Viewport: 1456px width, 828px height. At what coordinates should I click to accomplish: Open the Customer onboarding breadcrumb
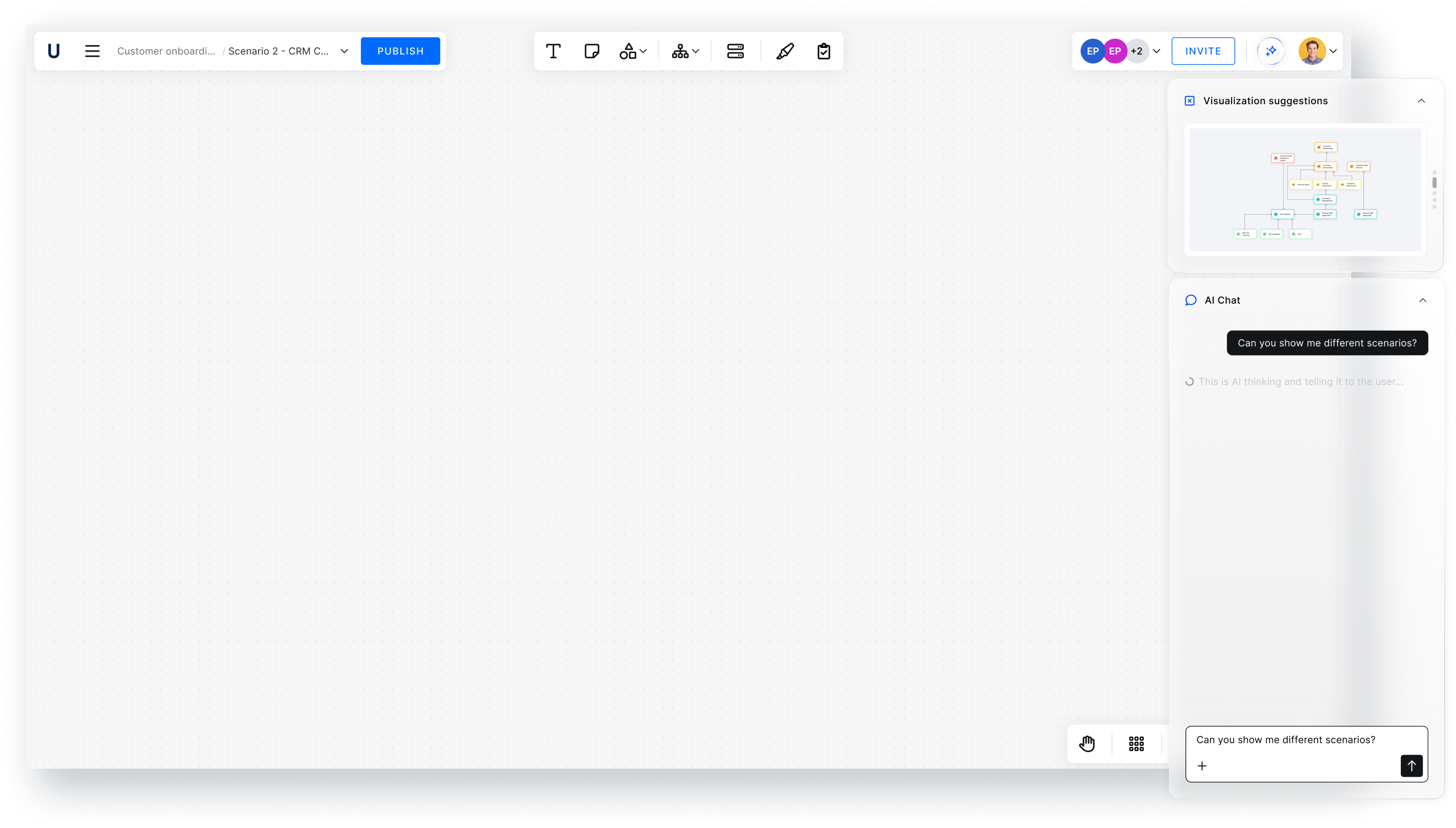(166, 51)
